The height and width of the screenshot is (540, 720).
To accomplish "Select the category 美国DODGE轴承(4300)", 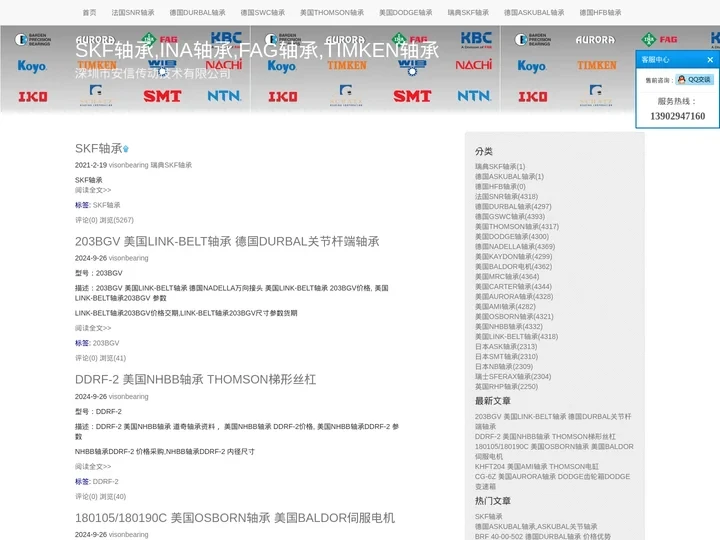I will coord(512,236).
